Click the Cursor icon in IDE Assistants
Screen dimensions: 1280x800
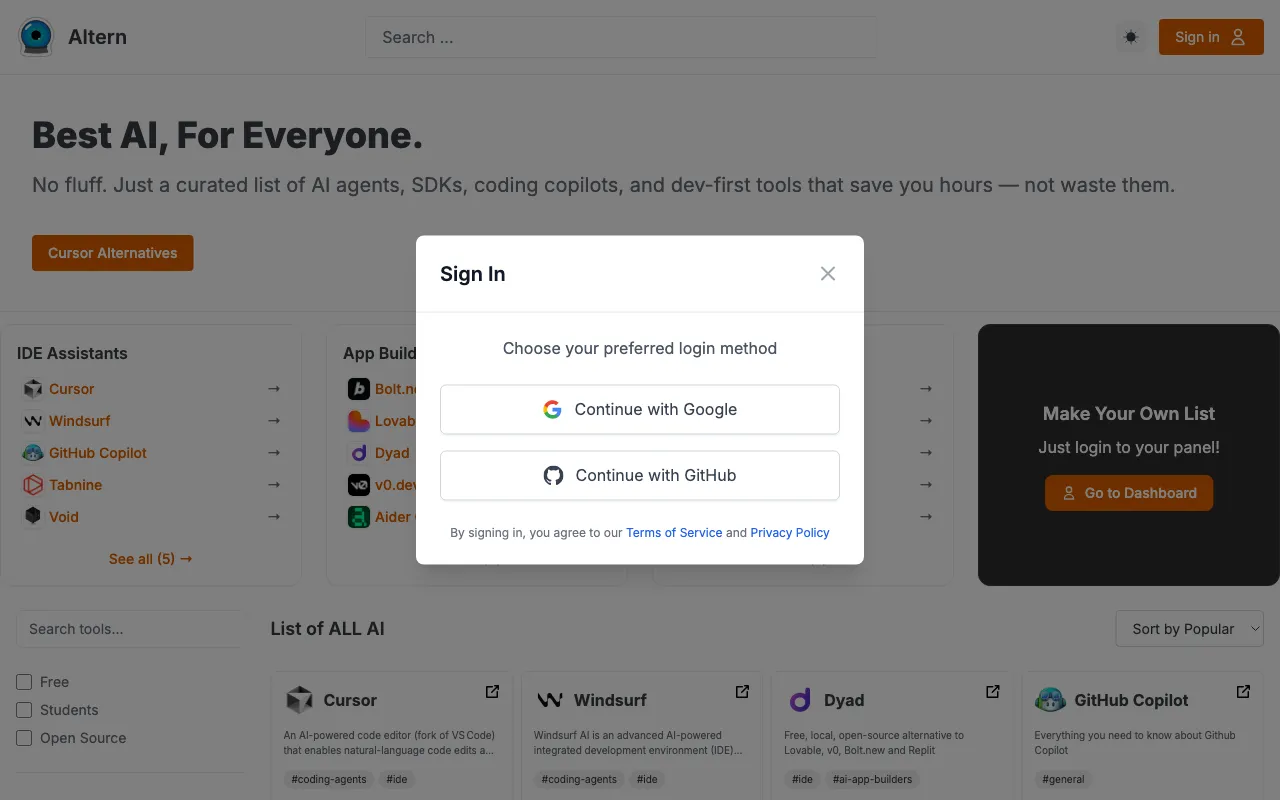pyautogui.click(x=33, y=389)
